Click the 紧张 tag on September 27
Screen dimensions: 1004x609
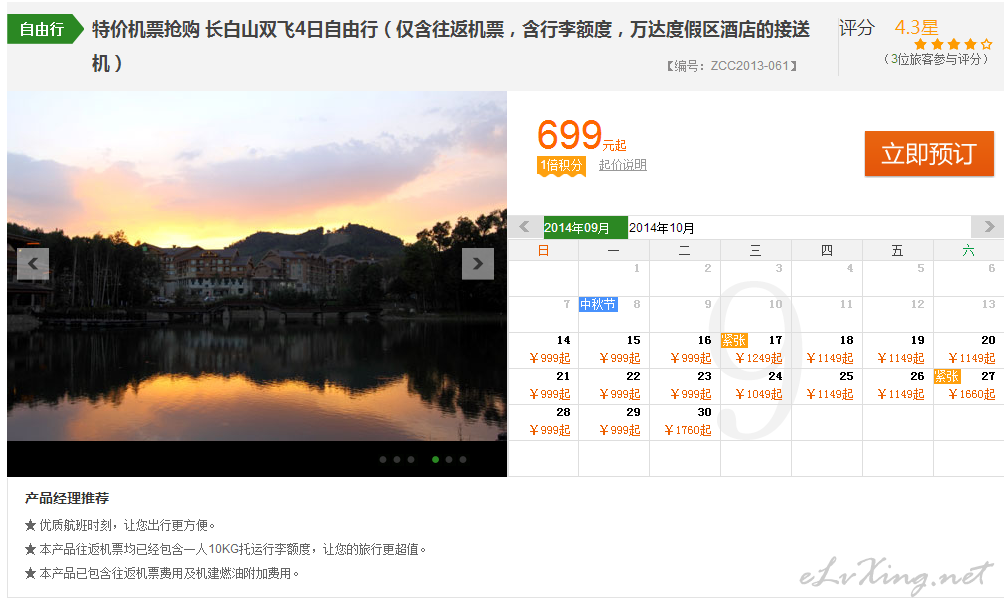click(x=947, y=376)
